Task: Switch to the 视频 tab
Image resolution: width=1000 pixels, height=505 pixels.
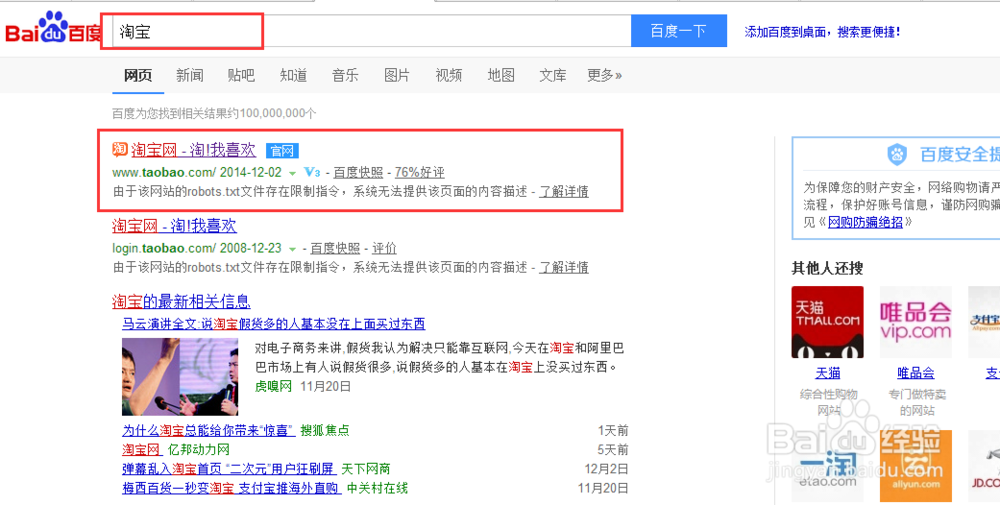Action: (x=449, y=75)
